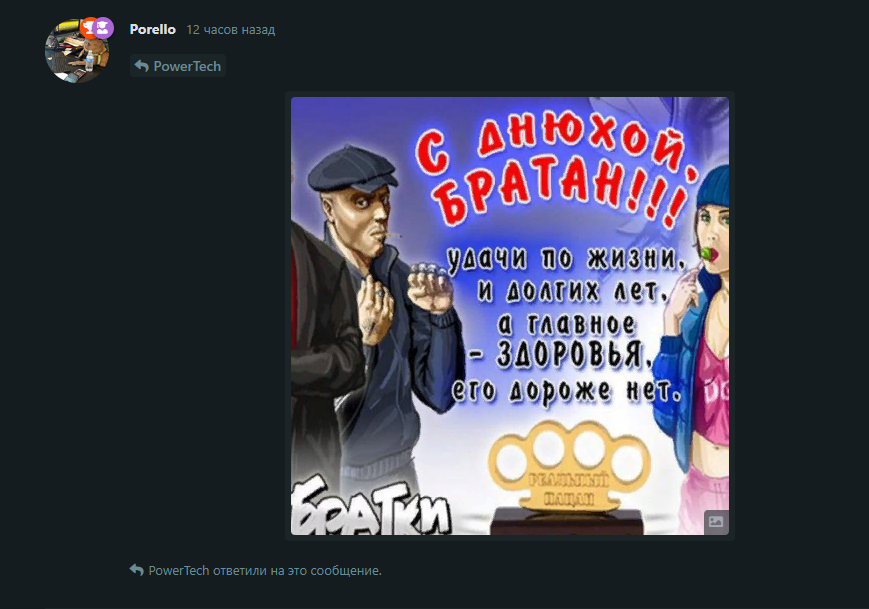Jump to the quoted PowerTech message chip
The height and width of the screenshot is (609, 869).
(178, 66)
